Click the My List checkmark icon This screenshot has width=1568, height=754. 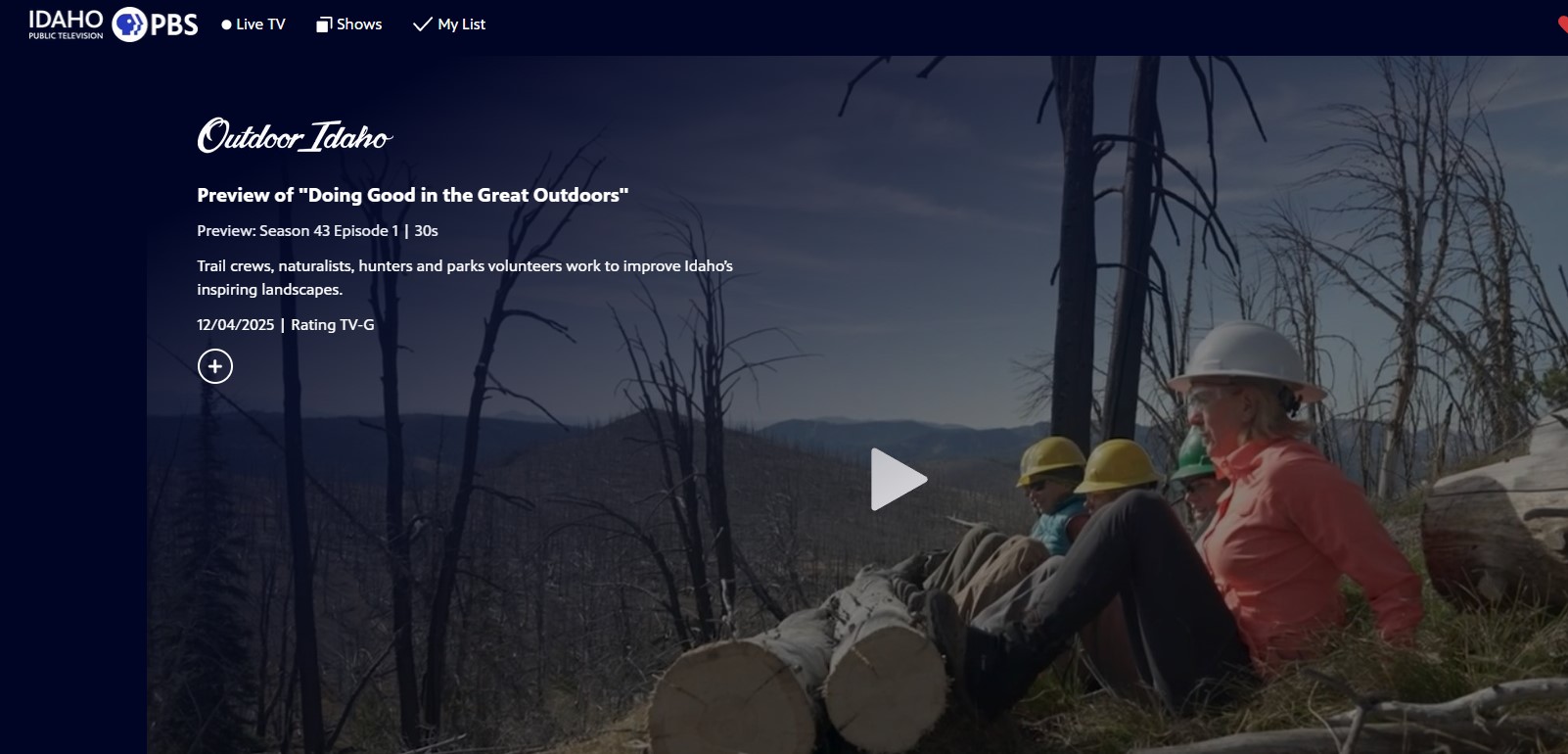click(x=422, y=24)
